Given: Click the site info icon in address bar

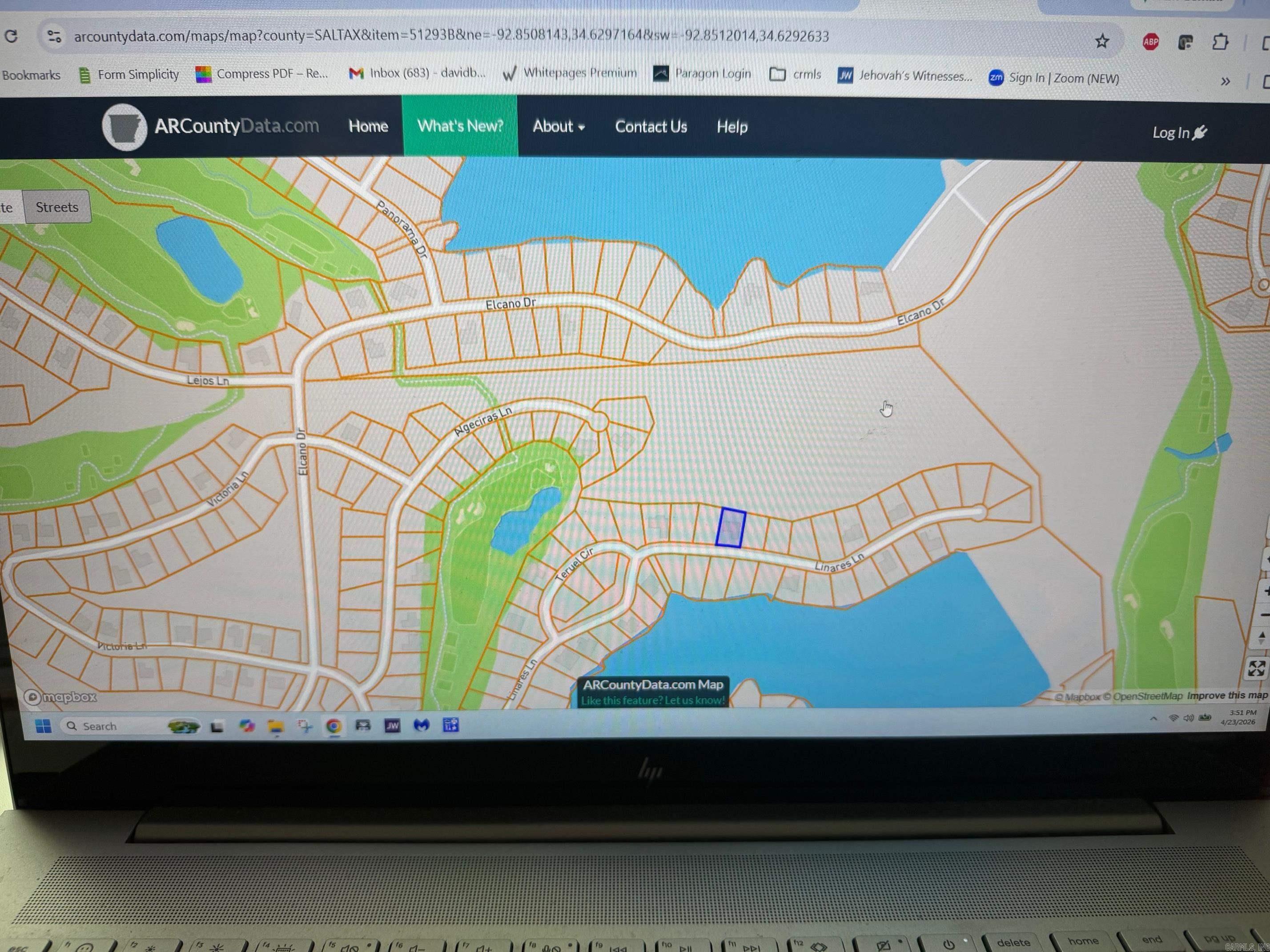Looking at the screenshot, I should point(54,37).
